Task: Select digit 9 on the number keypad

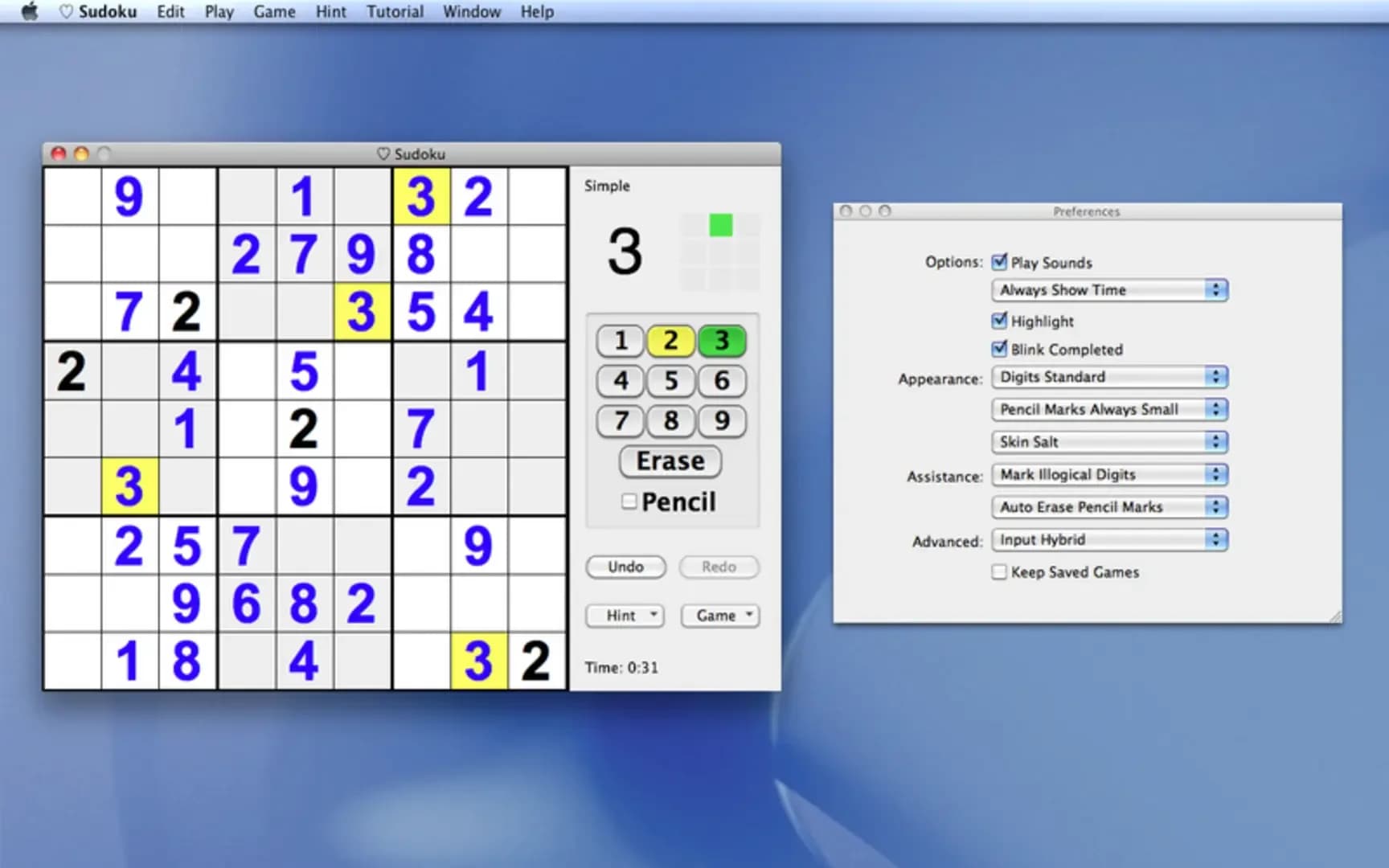Action: (x=722, y=421)
